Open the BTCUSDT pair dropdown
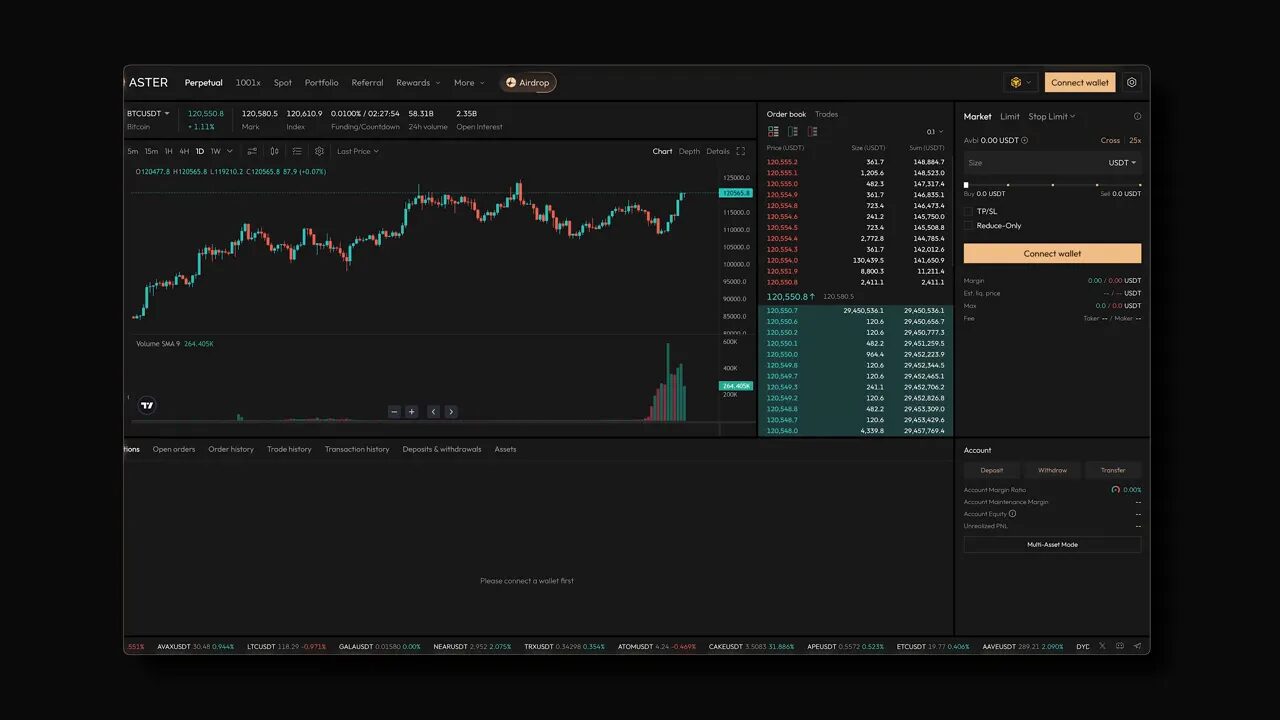The image size is (1280, 720). click(148, 113)
